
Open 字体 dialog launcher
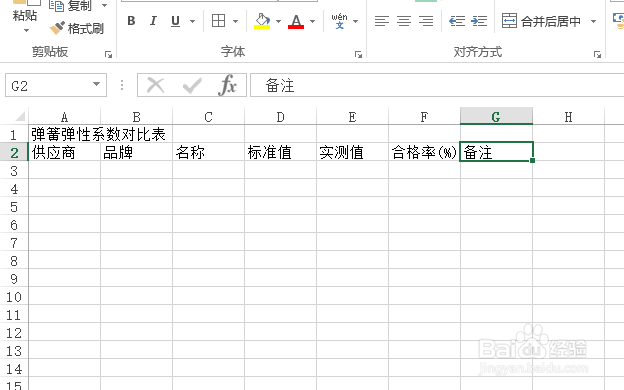coord(358,55)
